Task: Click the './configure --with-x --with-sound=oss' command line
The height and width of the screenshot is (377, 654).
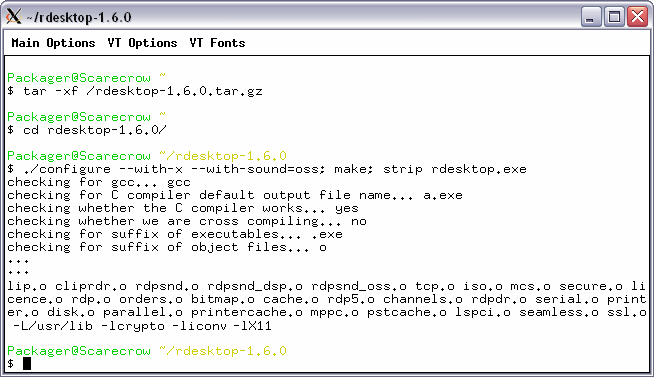Action: pyautogui.click(x=267, y=169)
